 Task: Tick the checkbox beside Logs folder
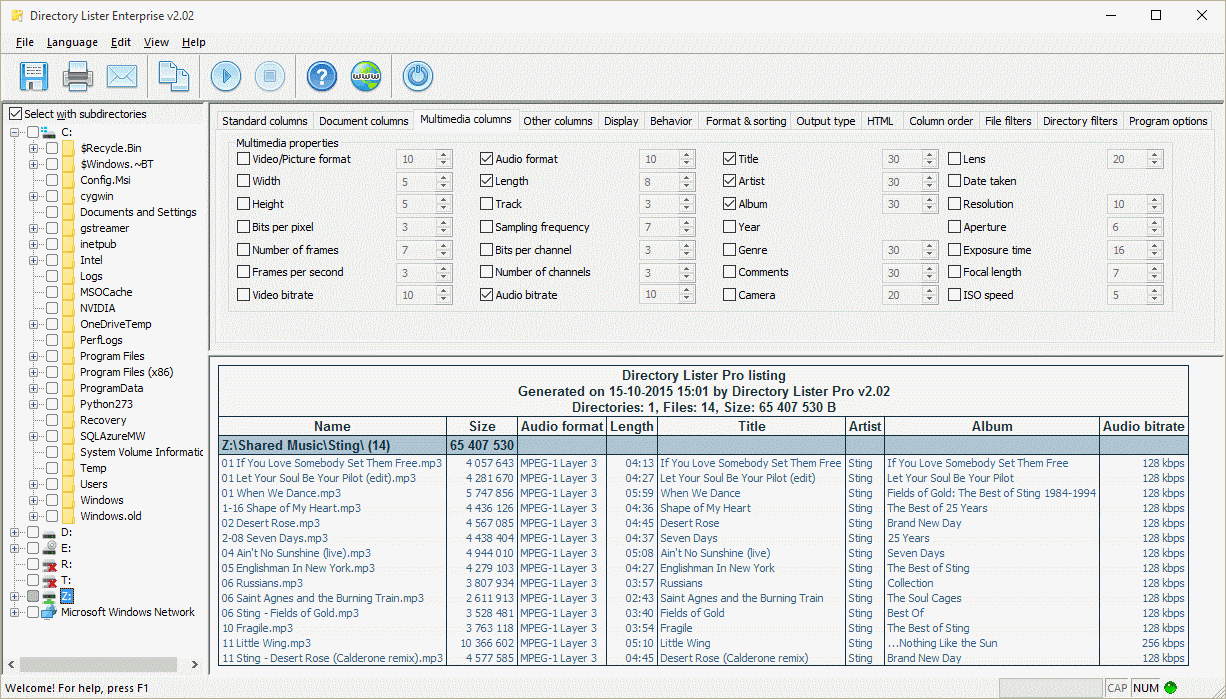tap(52, 276)
